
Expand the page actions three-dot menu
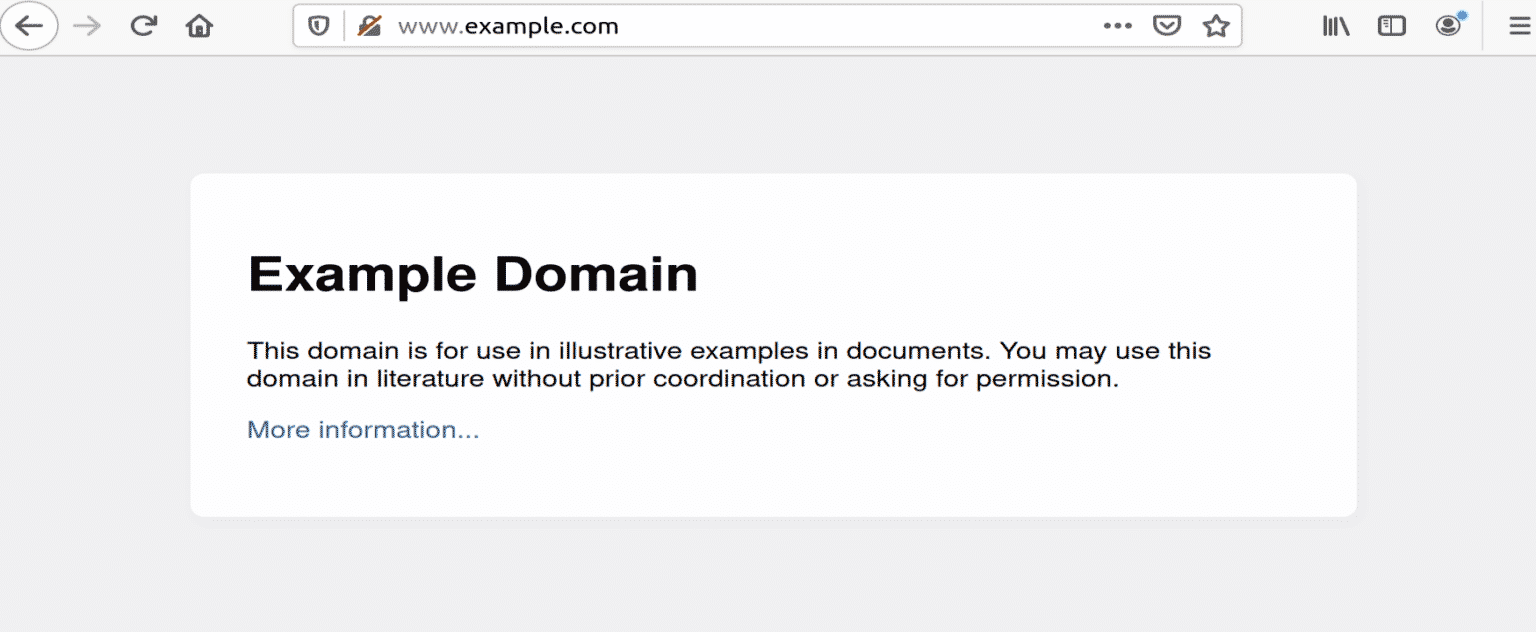[x=1117, y=27]
